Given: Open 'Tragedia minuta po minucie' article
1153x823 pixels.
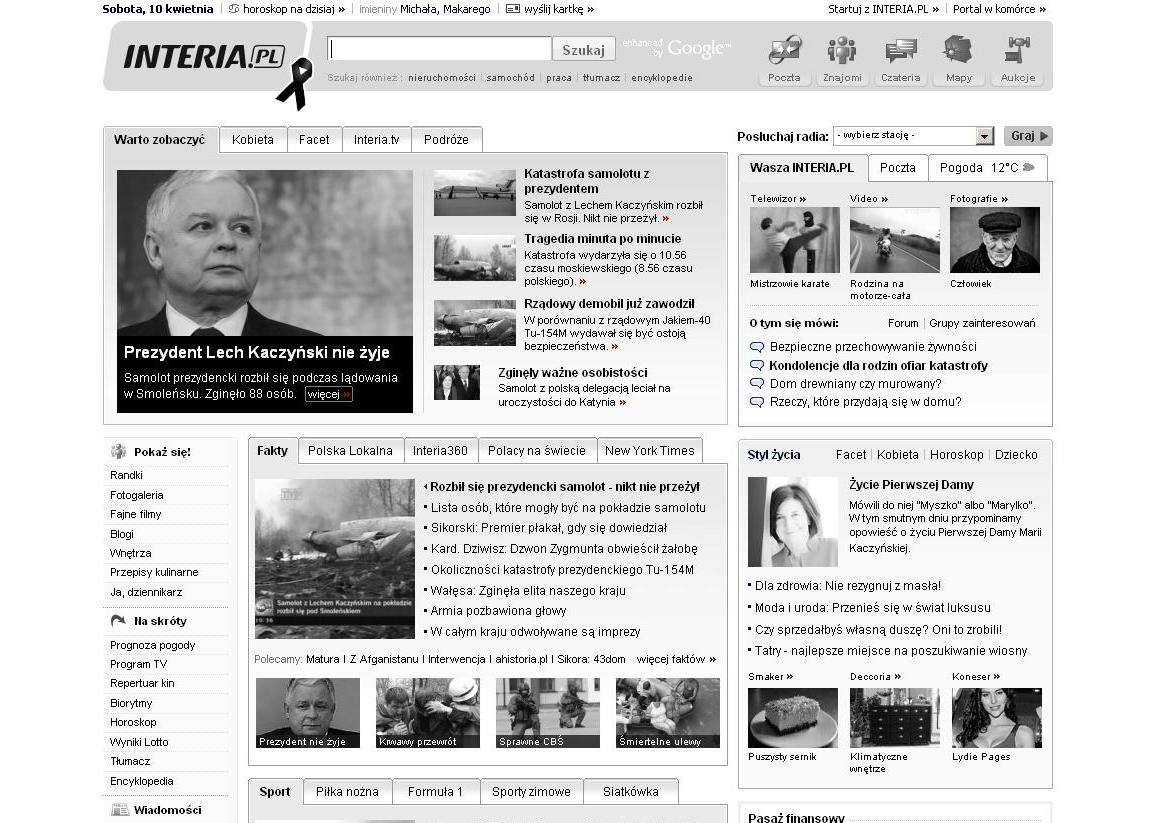Looking at the screenshot, I should coord(602,238).
